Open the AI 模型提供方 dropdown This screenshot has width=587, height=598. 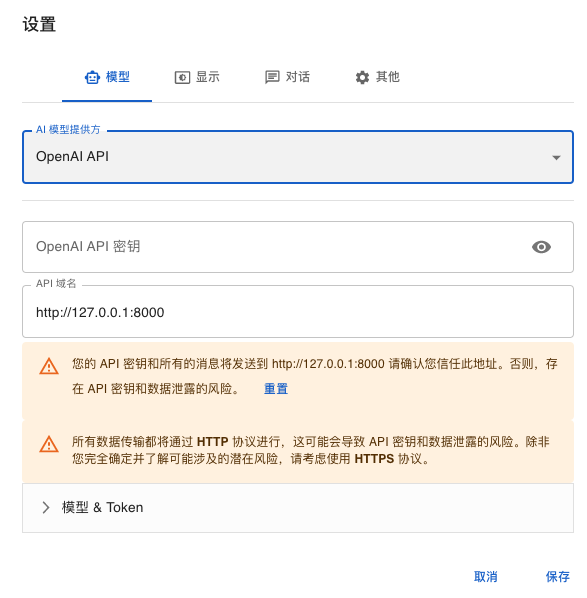click(298, 157)
